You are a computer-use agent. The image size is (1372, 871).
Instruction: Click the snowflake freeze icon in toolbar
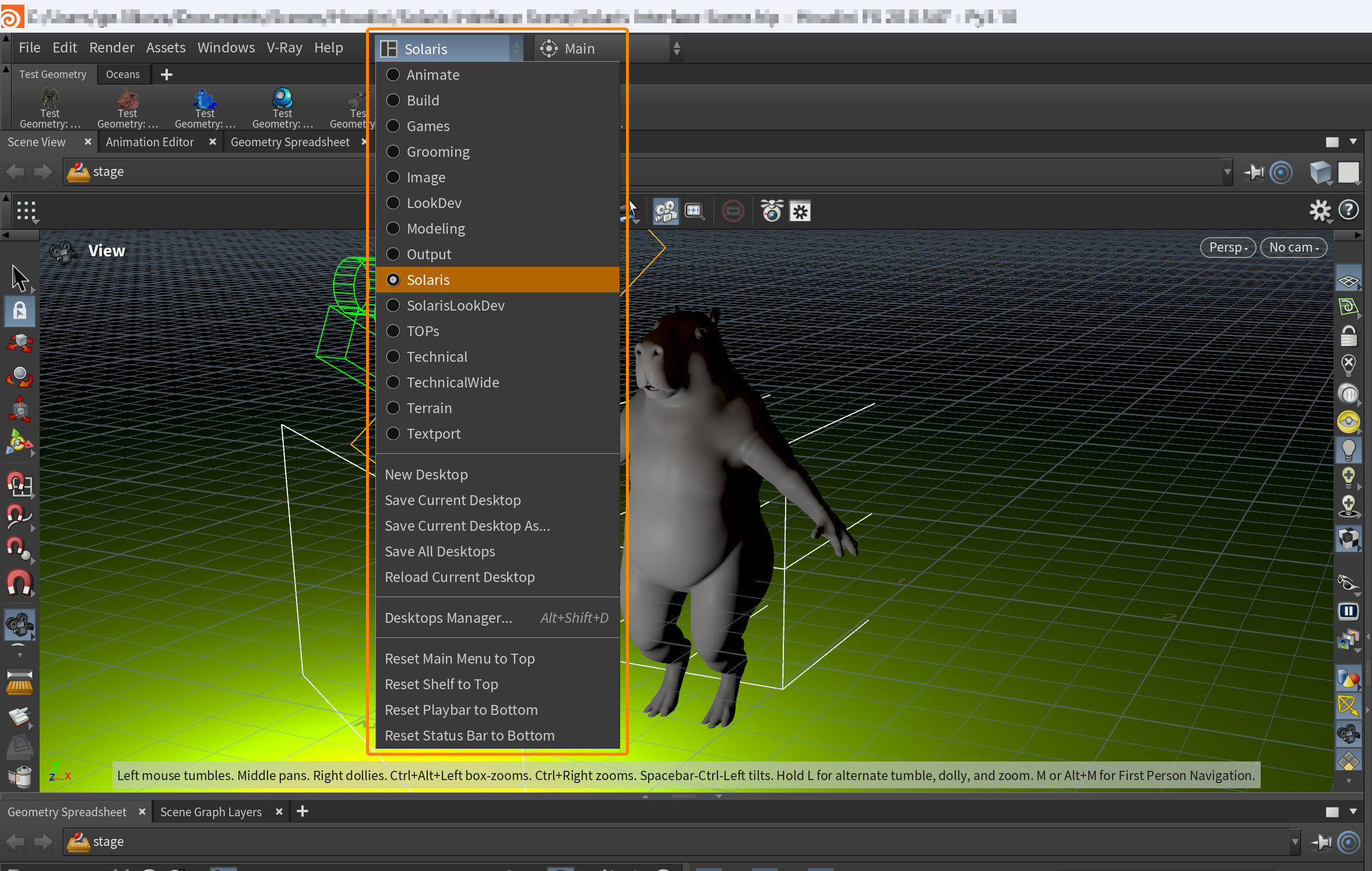(x=800, y=211)
